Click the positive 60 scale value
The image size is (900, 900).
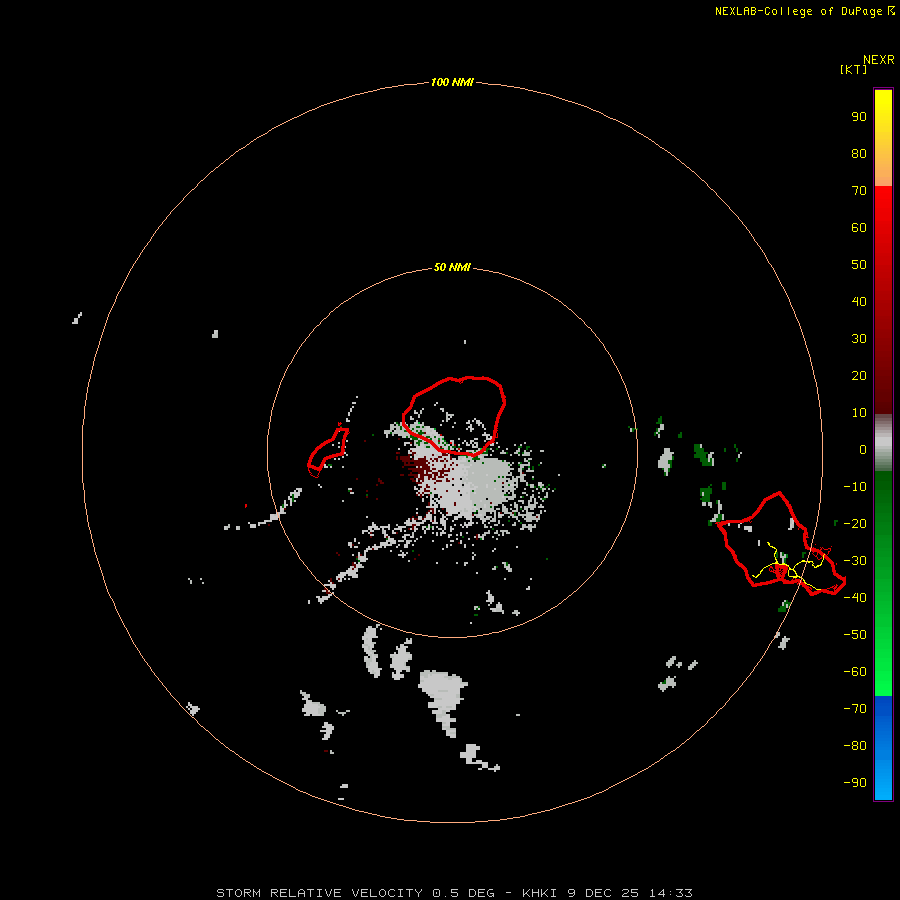[859, 228]
